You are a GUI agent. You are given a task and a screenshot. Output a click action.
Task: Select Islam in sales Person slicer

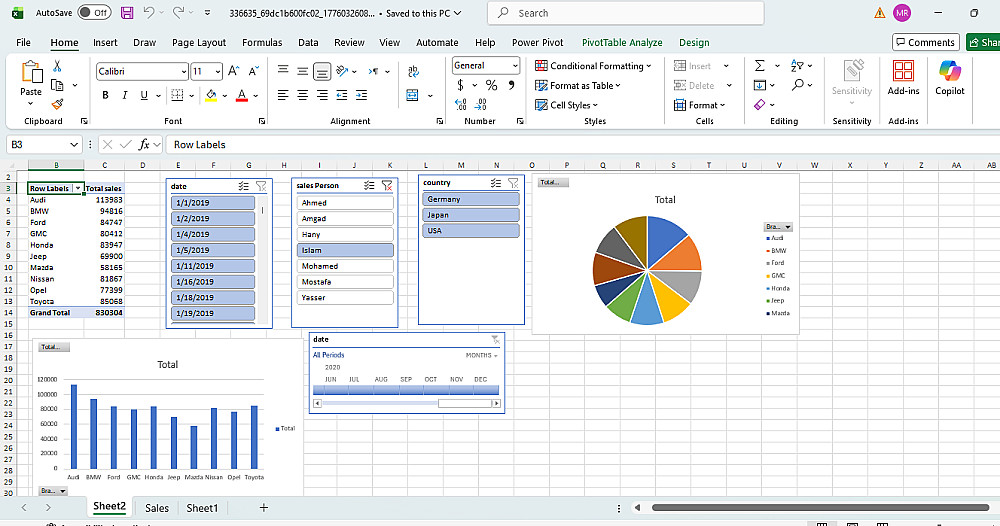(345, 250)
